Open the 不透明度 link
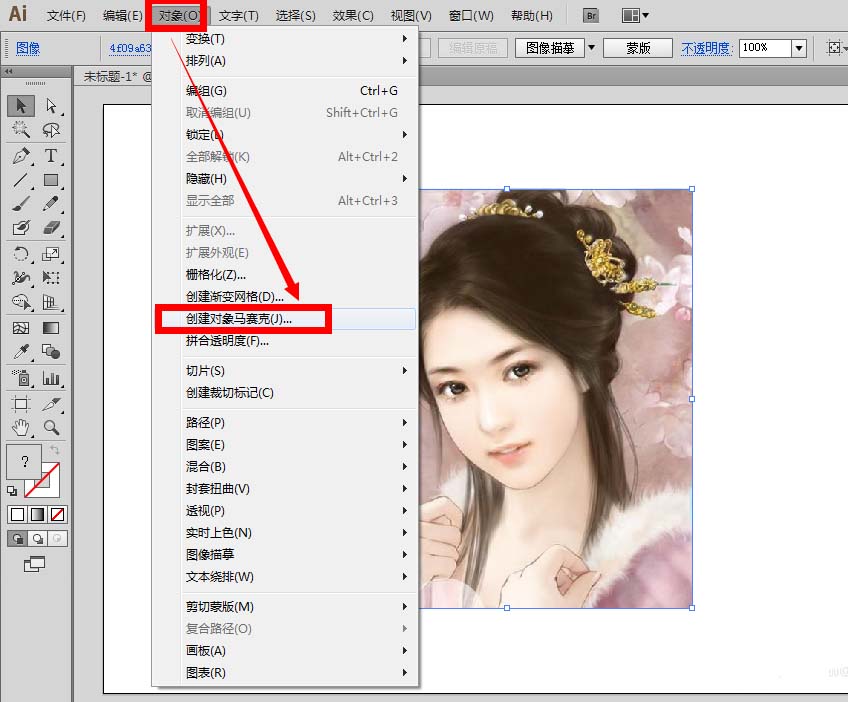The width and height of the screenshot is (848, 702). 706,48
